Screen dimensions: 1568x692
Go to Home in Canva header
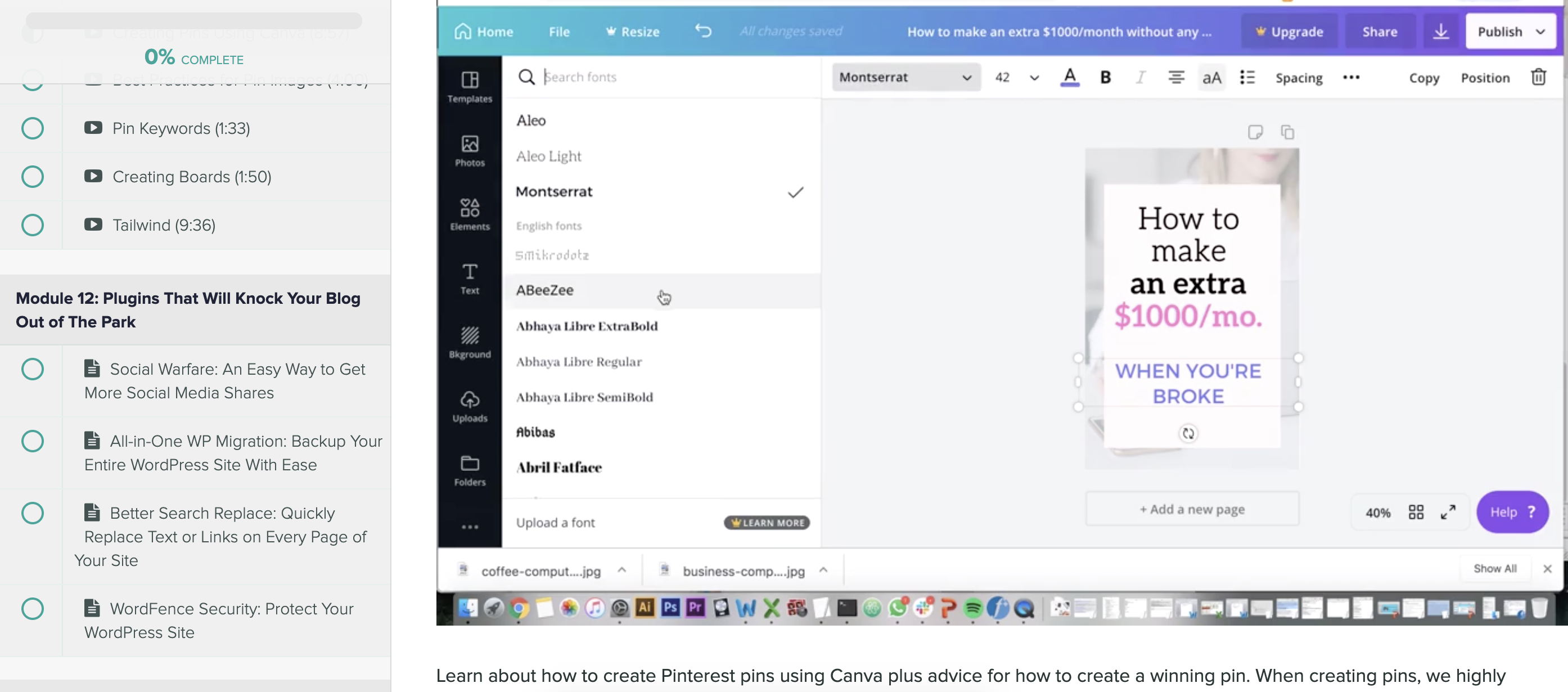pyautogui.click(x=484, y=31)
